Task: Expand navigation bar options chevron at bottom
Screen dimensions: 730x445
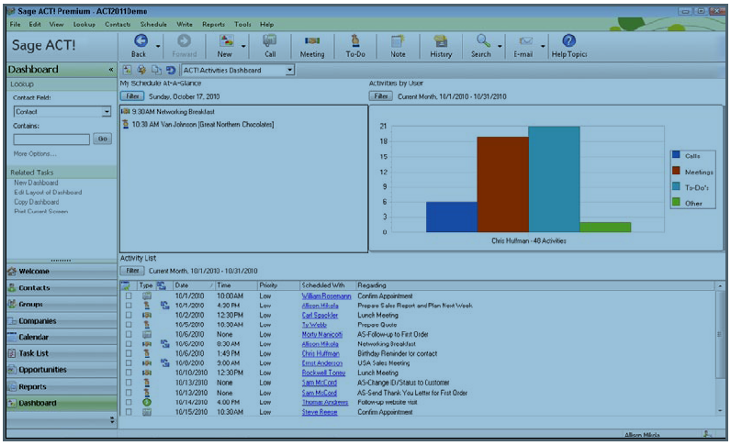Action: (112, 420)
